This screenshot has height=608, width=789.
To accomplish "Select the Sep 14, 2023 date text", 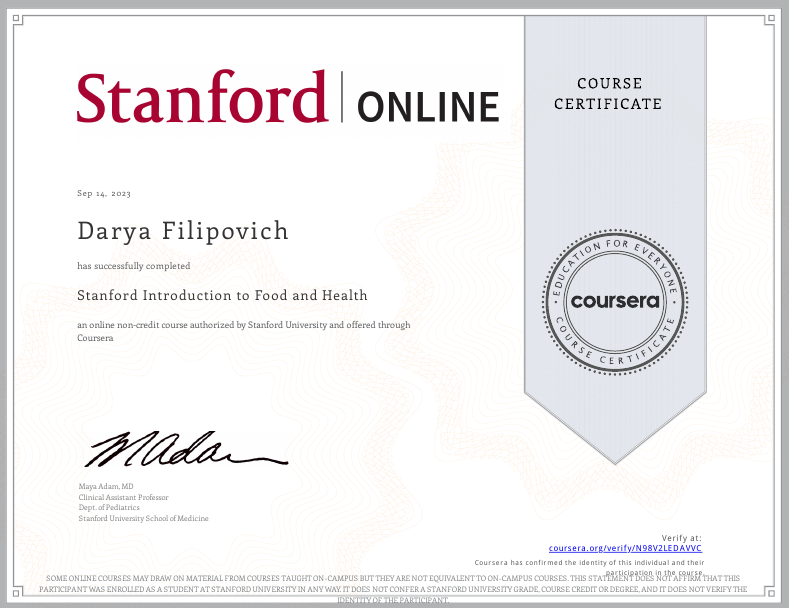I will pos(104,193).
